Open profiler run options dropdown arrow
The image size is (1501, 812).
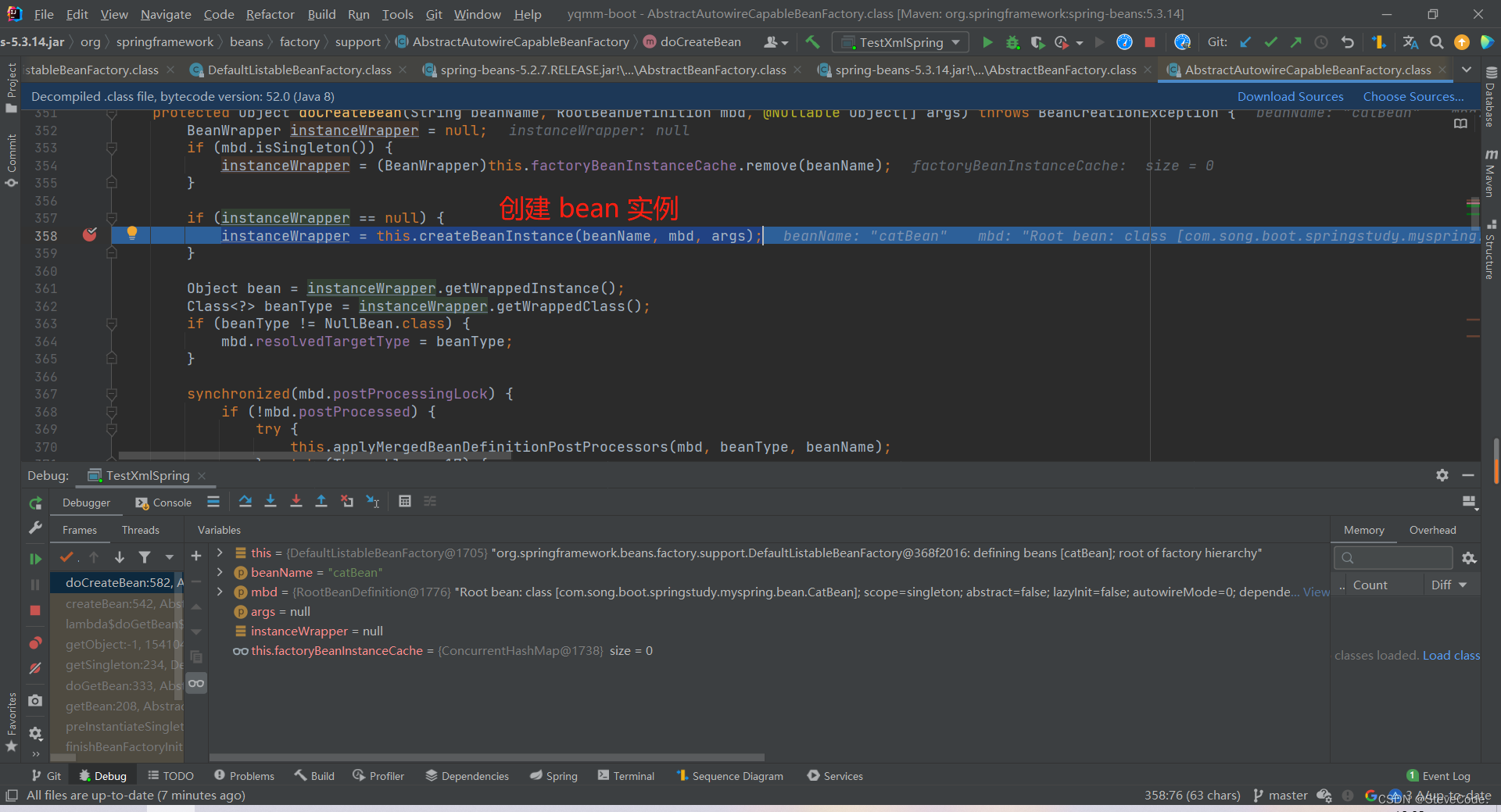pyautogui.click(x=1080, y=43)
